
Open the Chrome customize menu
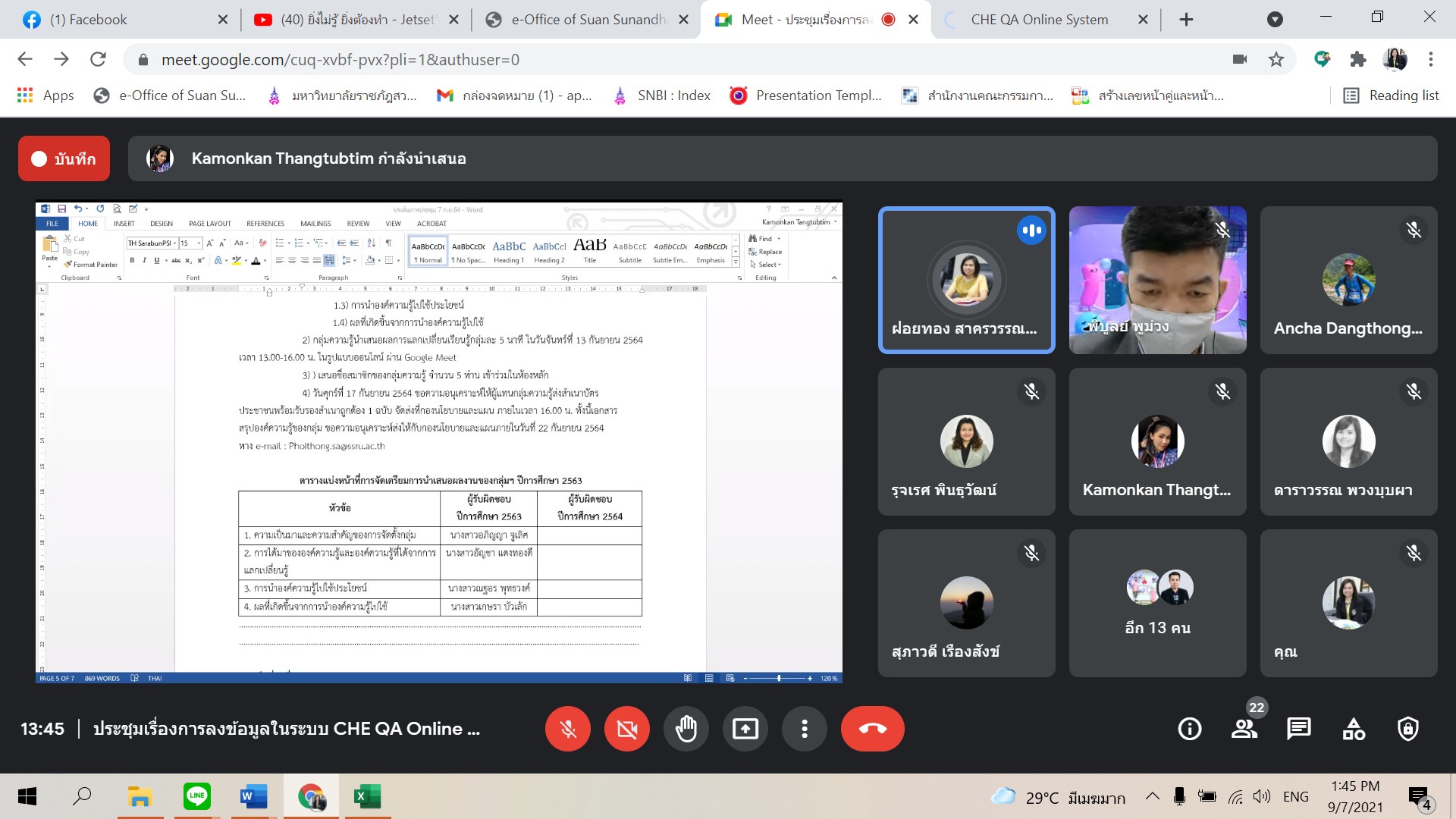pyautogui.click(x=1431, y=59)
